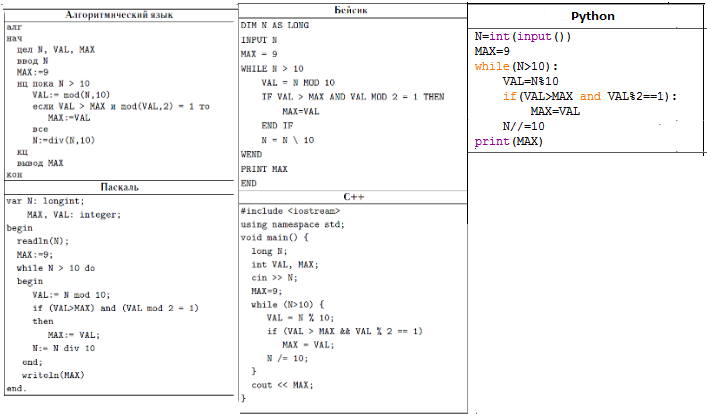Select the line 'VAL:= mod(N,10)'
The width and height of the screenshot is (707, 418).
pyautogui.click(x=71, y=95)
